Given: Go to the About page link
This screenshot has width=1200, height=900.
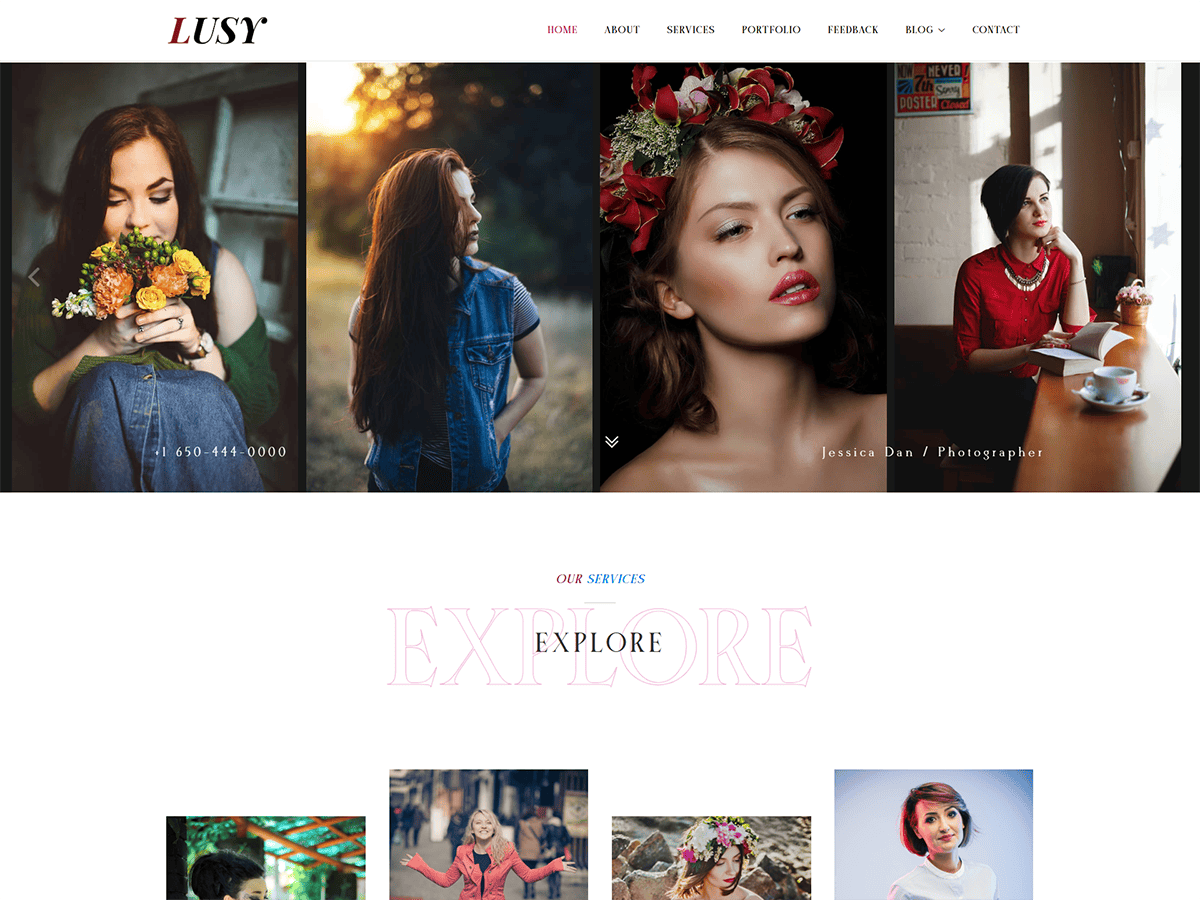Looking at the screenshot, I should click(x=622, y=30).
